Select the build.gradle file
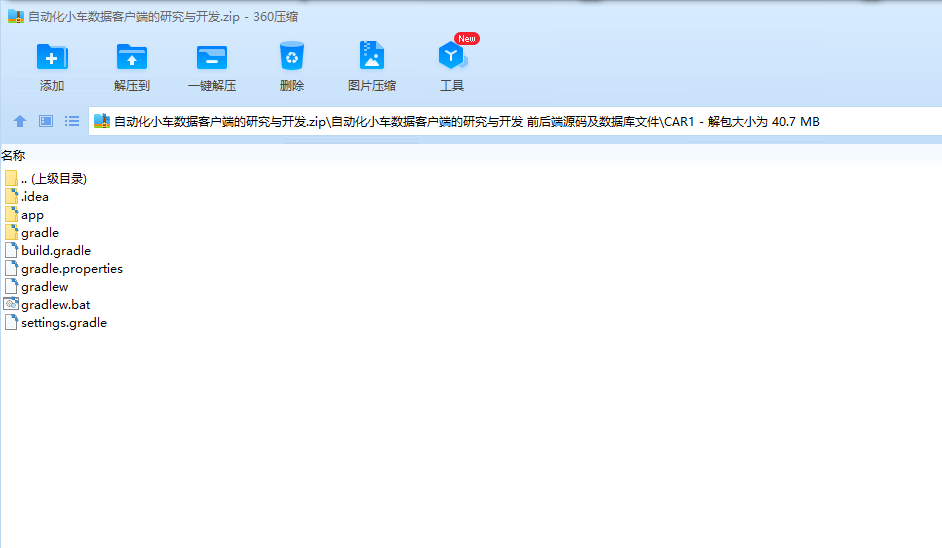Image resolution: width=942 pixels, height=548 pixels. coord(47,251)
